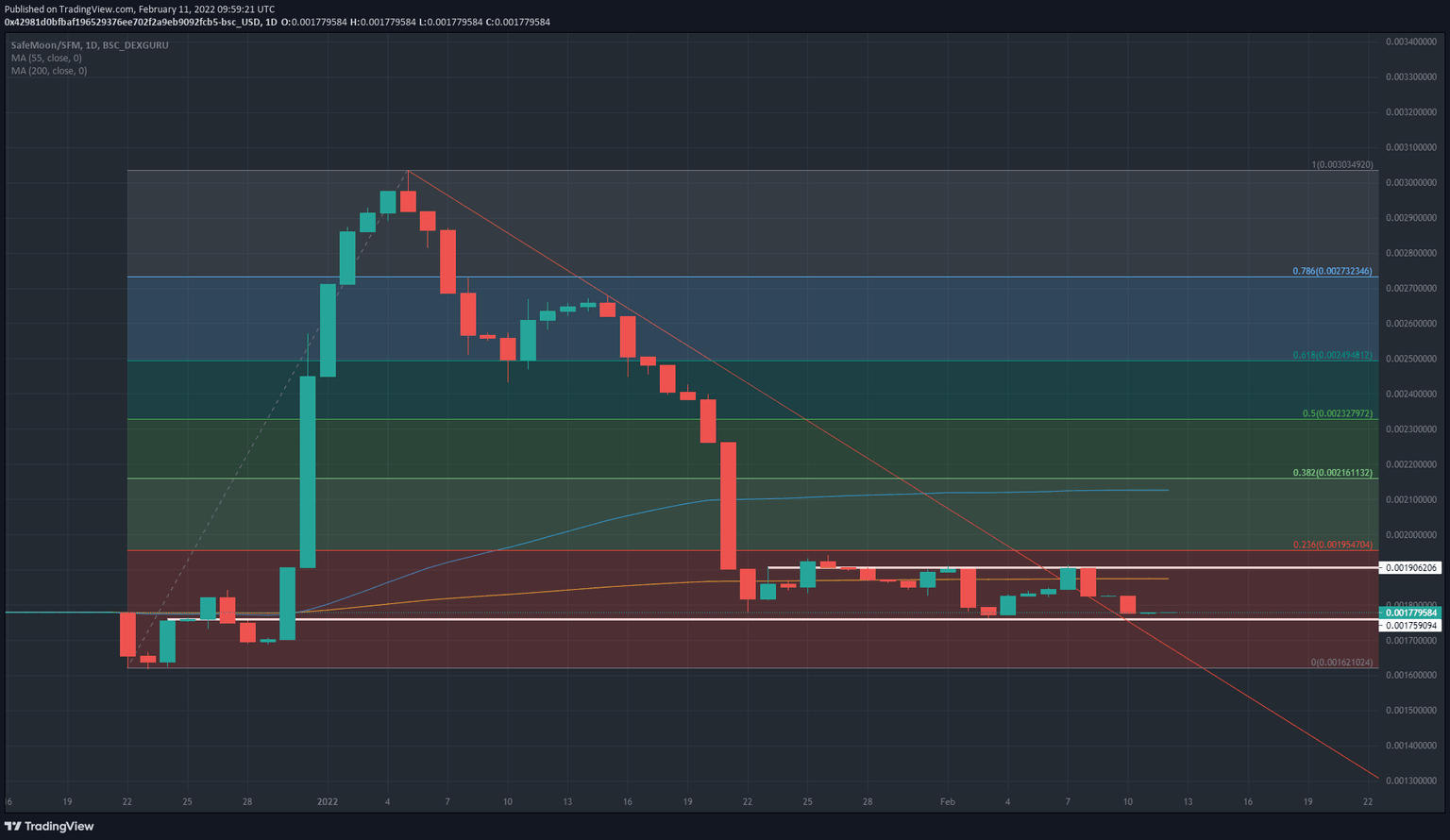The width and height of the screenshot is (1450, 840).
Task: Expand the 1 (0.003034920) Fibonacci top label
Action: point(1340,164)
